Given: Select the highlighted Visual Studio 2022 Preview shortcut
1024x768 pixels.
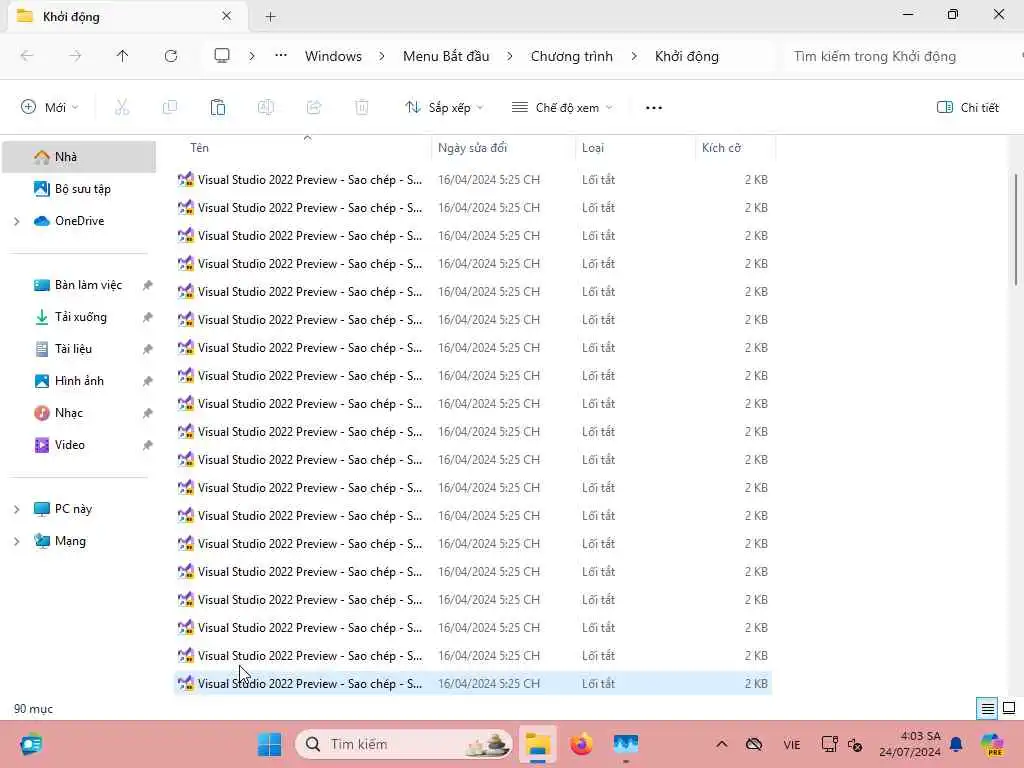Looking at the screenshot, I should coord(473,683).
